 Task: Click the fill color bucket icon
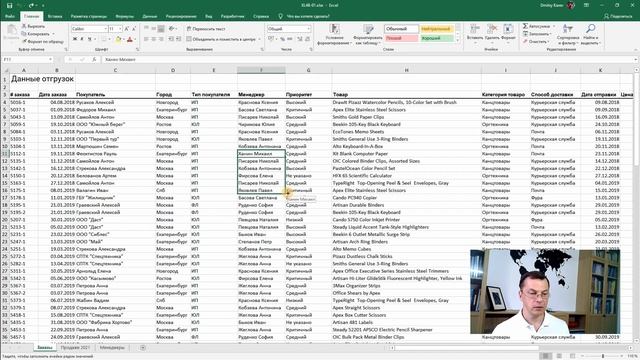click(x=118, y=39)
